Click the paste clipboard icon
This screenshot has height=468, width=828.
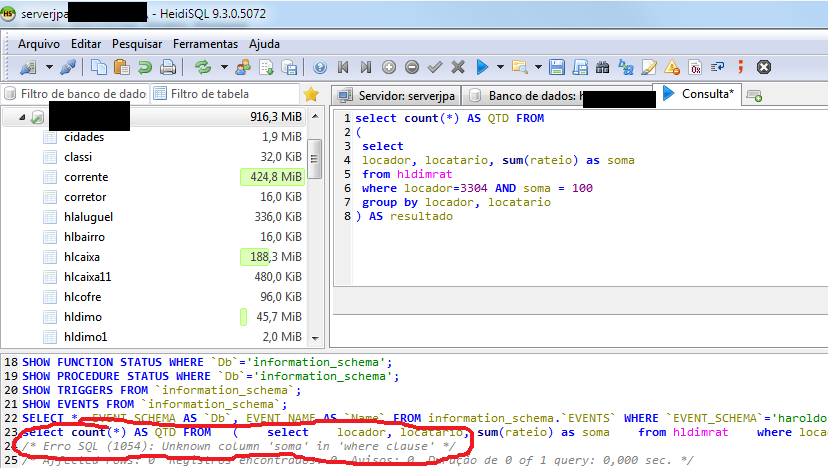pos(121,67)
